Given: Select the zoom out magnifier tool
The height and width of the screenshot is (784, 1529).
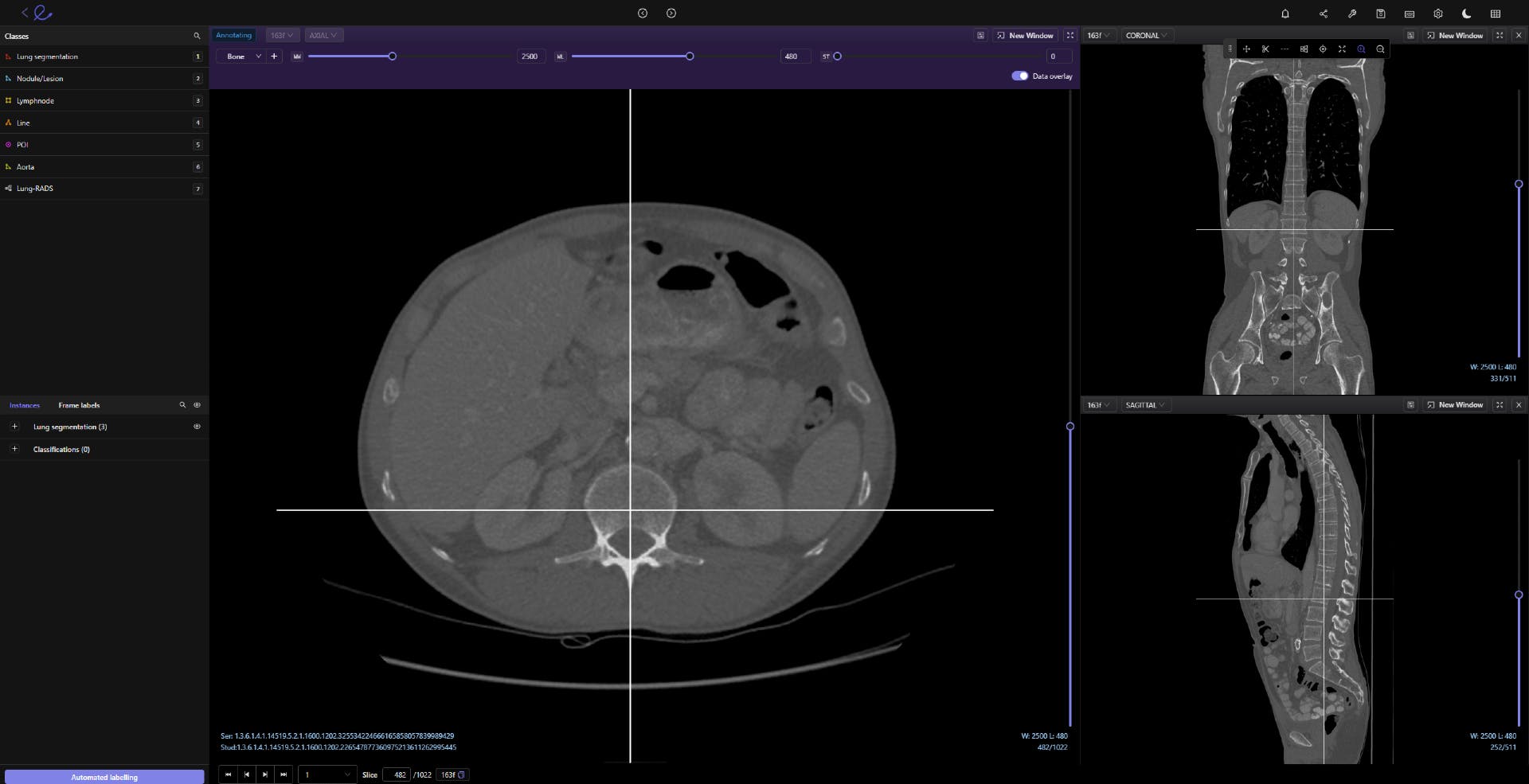Looking at the screenshot, I should click(x=1380, y=49).
